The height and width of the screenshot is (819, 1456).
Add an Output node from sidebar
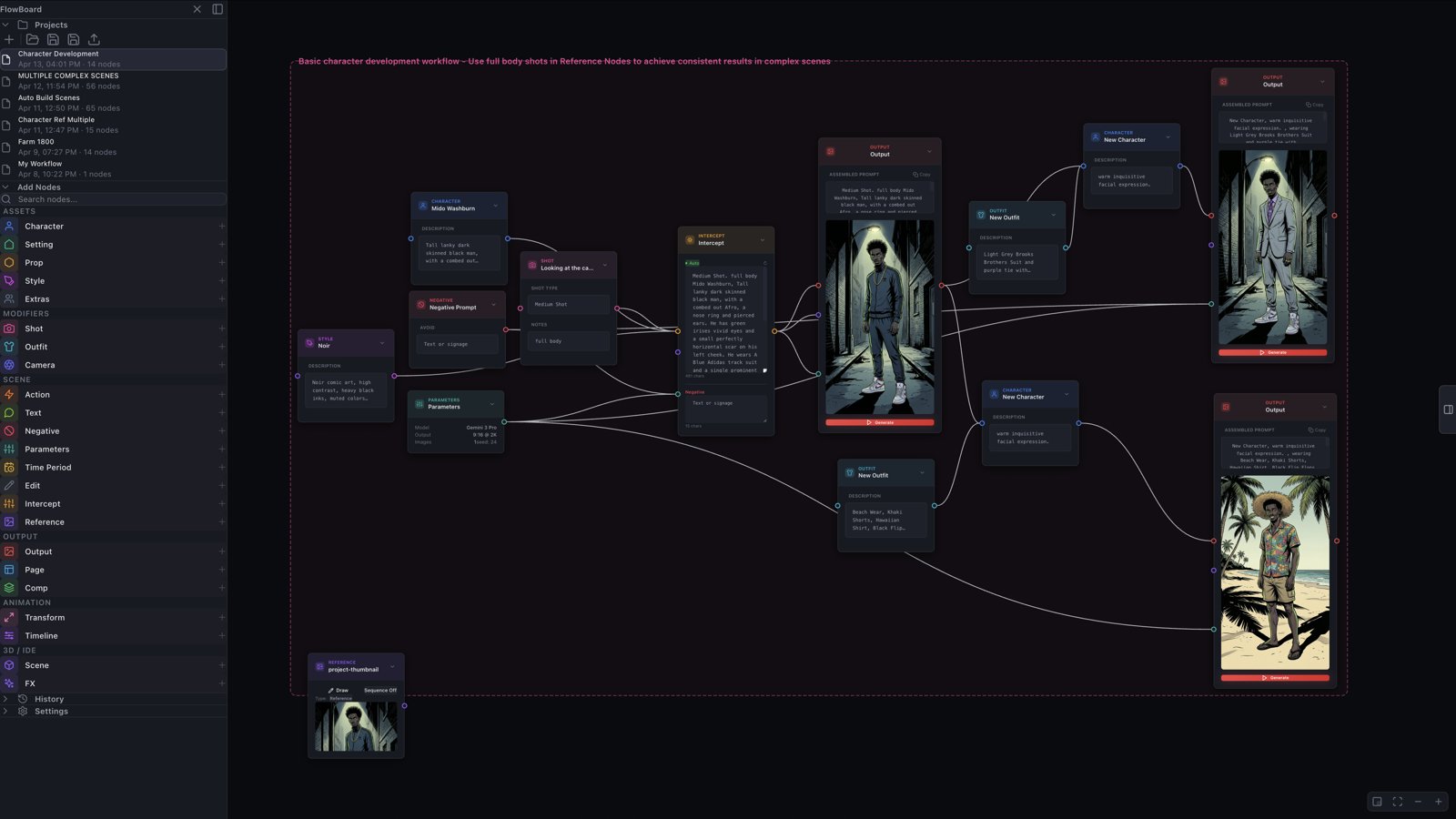(x=222, y=551)
